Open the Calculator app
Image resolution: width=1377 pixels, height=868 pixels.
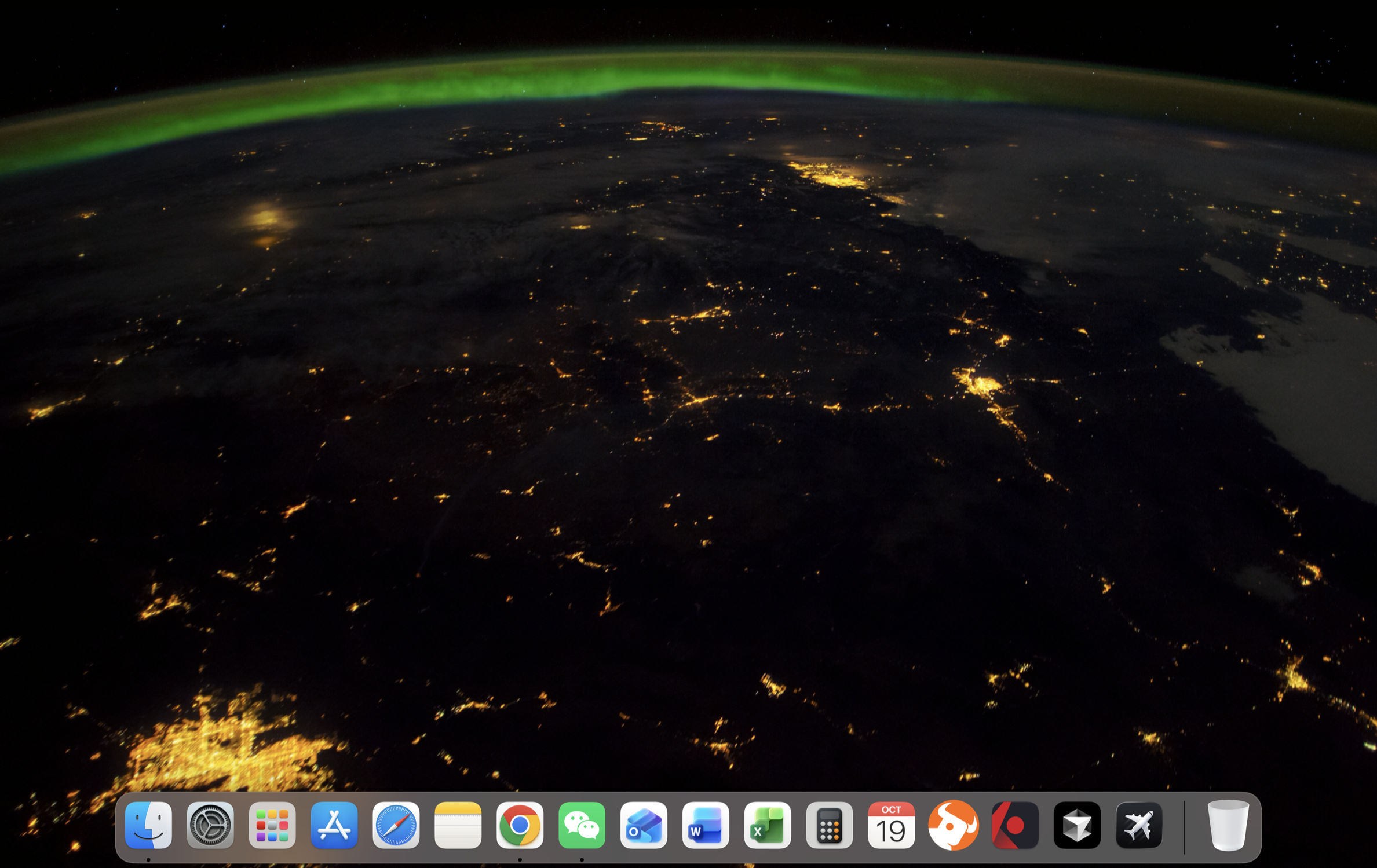click(830, 825)
